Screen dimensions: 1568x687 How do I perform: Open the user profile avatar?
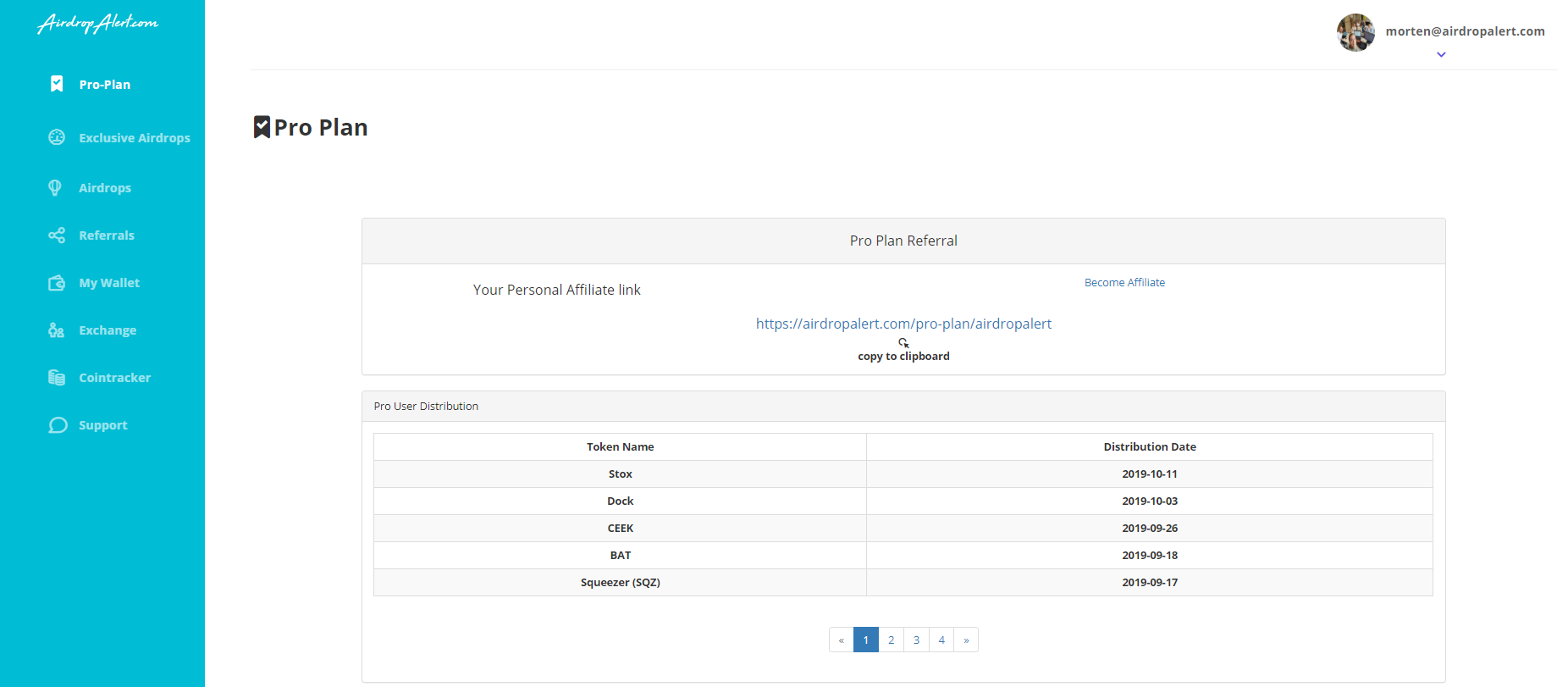(1355, 32)
